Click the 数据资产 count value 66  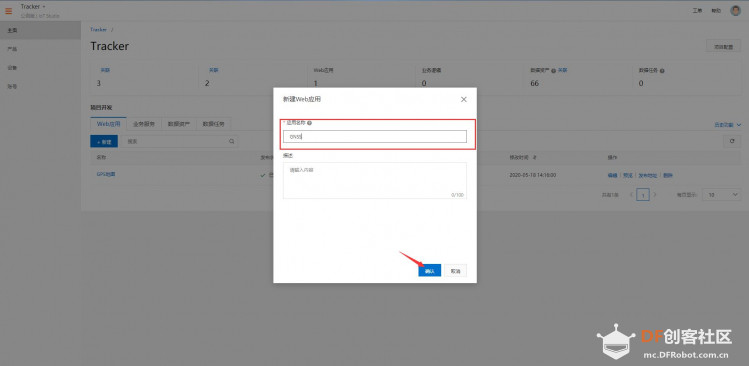click(535, 83)
